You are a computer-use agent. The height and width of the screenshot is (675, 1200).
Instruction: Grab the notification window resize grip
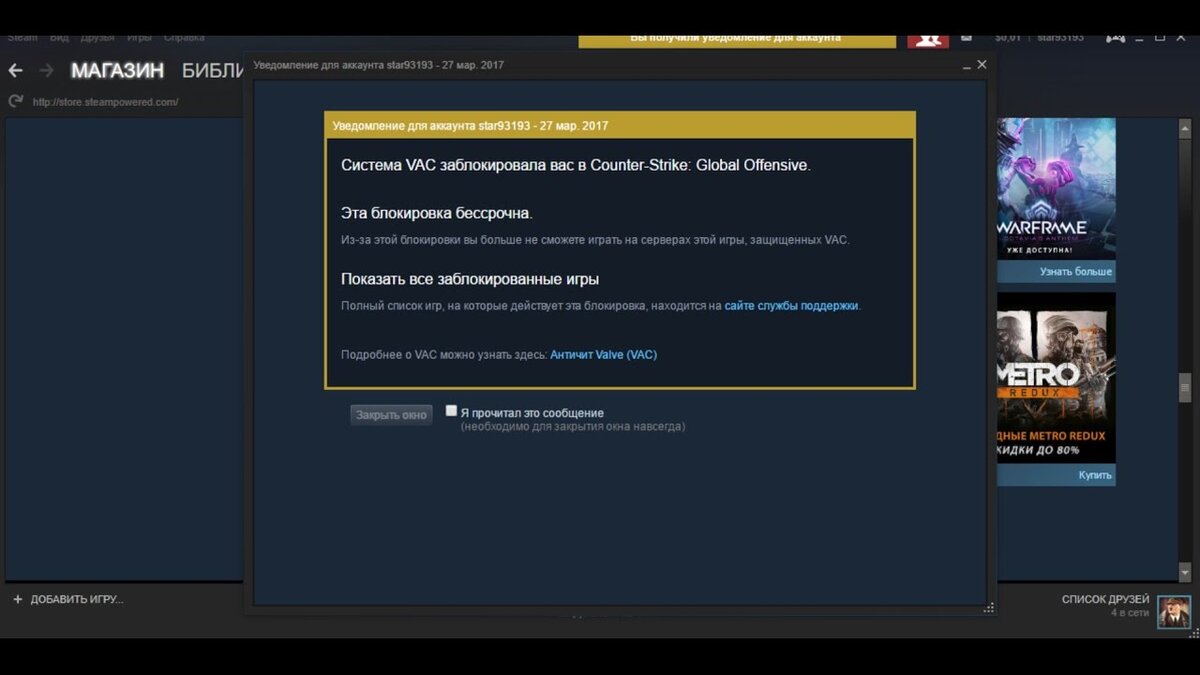989,607
